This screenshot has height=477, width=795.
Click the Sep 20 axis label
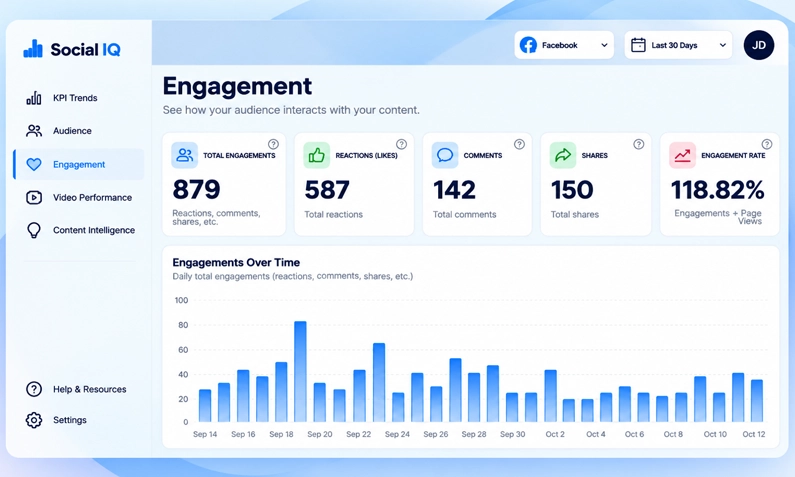coord(320,434)
